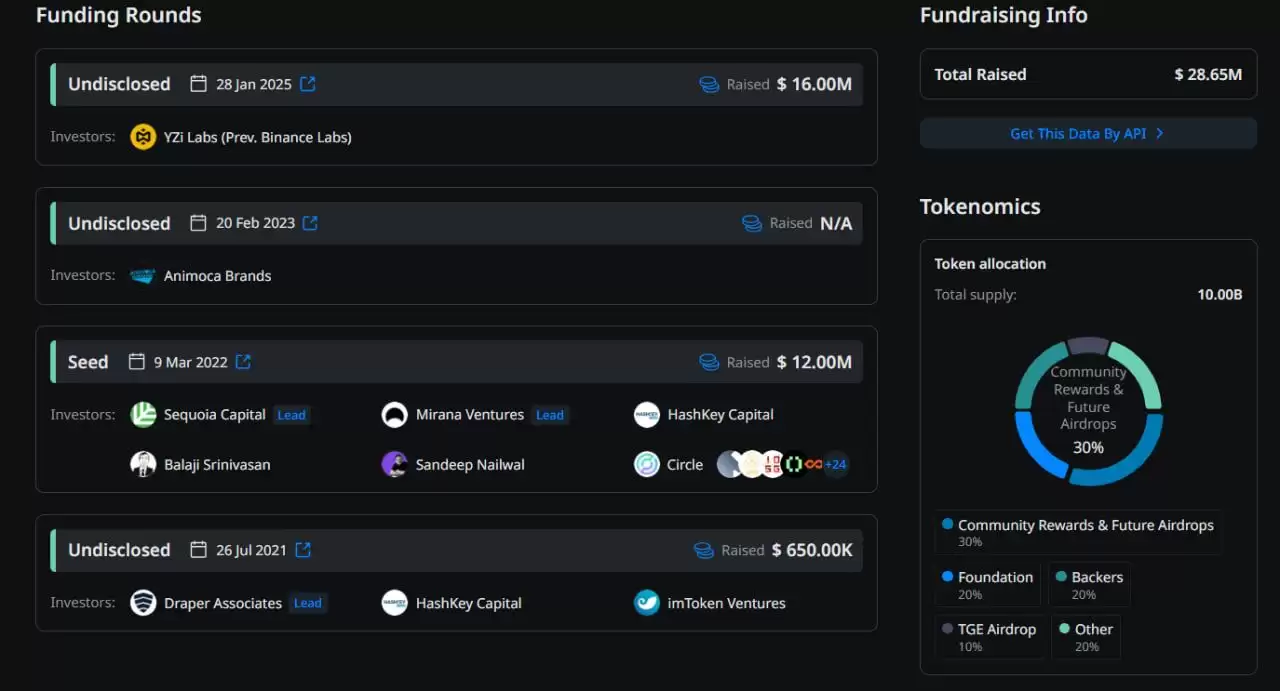Image resolution: width=1280 pixels, height=691 pixels.
Task: Open external link for 28 Jan 2025 round
Action: pyautogui.click(x=308, y=84)
